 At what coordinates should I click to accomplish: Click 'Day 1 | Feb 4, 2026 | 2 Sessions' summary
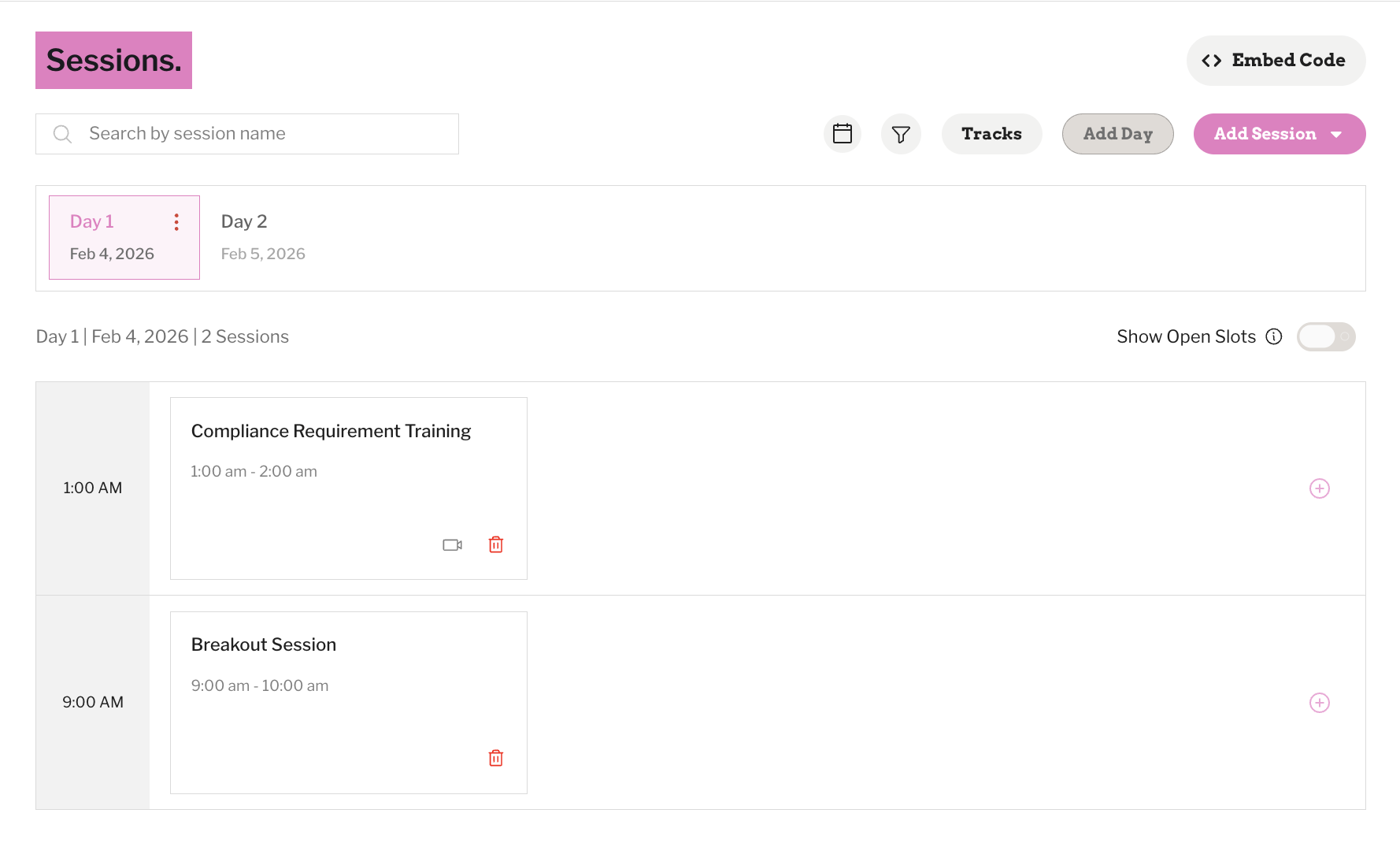(162, 336)
